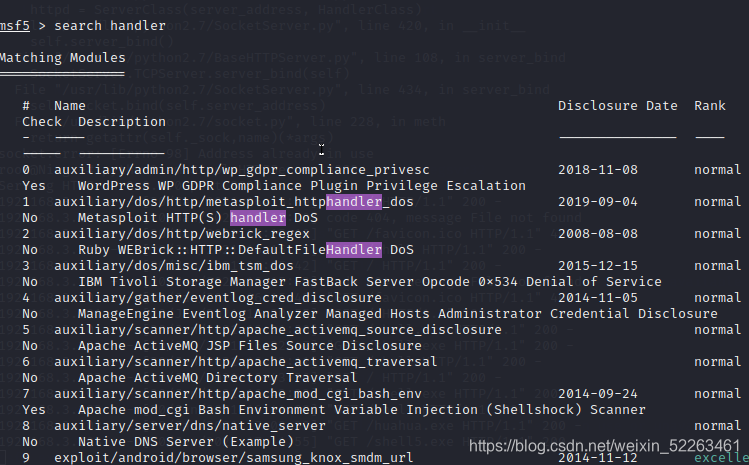
Task: Click the 'search handler' command text
Action: coord(110,25)
